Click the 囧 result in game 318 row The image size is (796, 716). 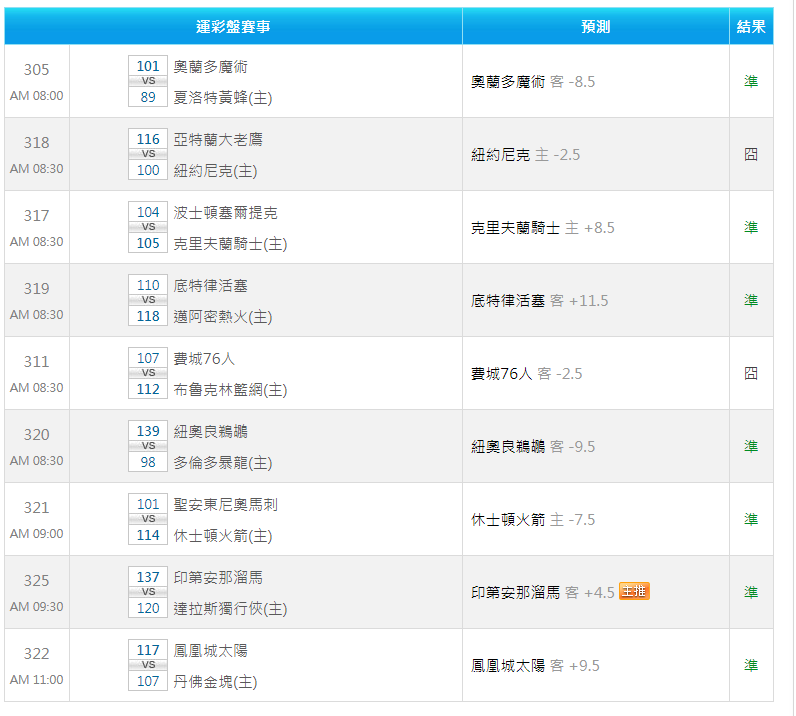751,154
